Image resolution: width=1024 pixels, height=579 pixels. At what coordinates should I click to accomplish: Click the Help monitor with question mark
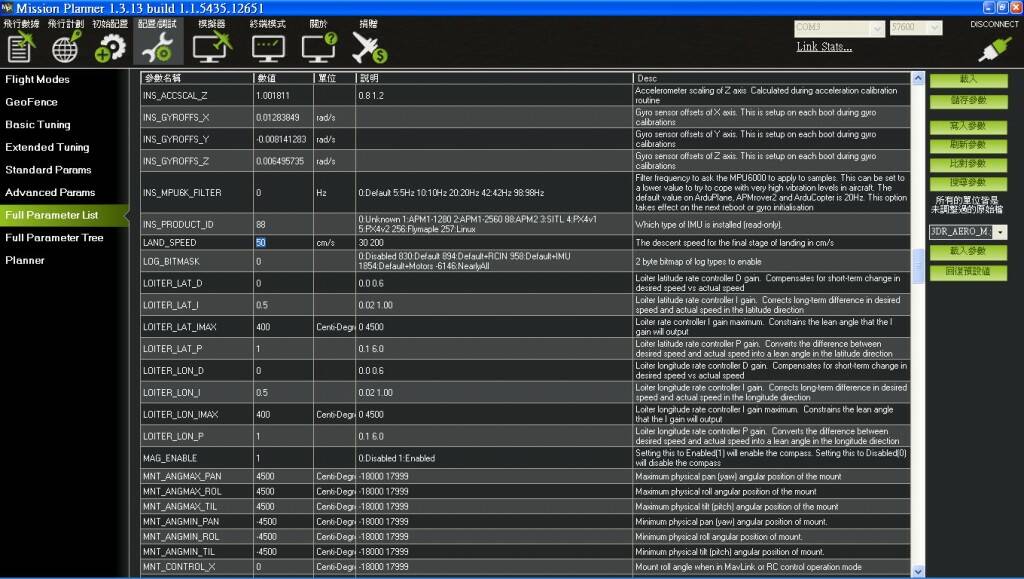(319, 46)
